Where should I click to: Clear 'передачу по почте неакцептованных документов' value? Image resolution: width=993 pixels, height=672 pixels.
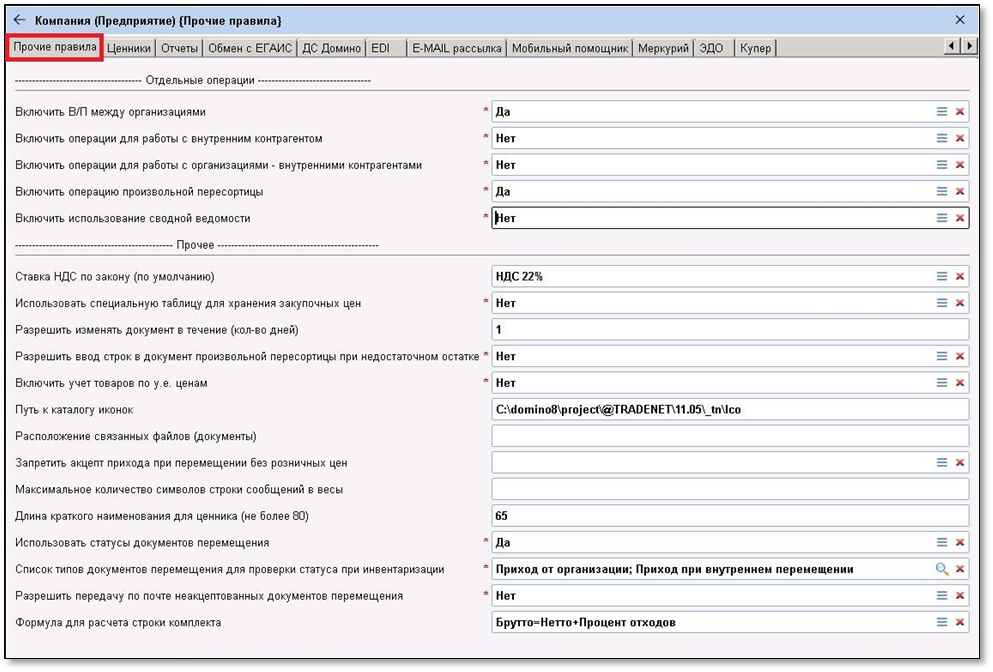[959, 595]
